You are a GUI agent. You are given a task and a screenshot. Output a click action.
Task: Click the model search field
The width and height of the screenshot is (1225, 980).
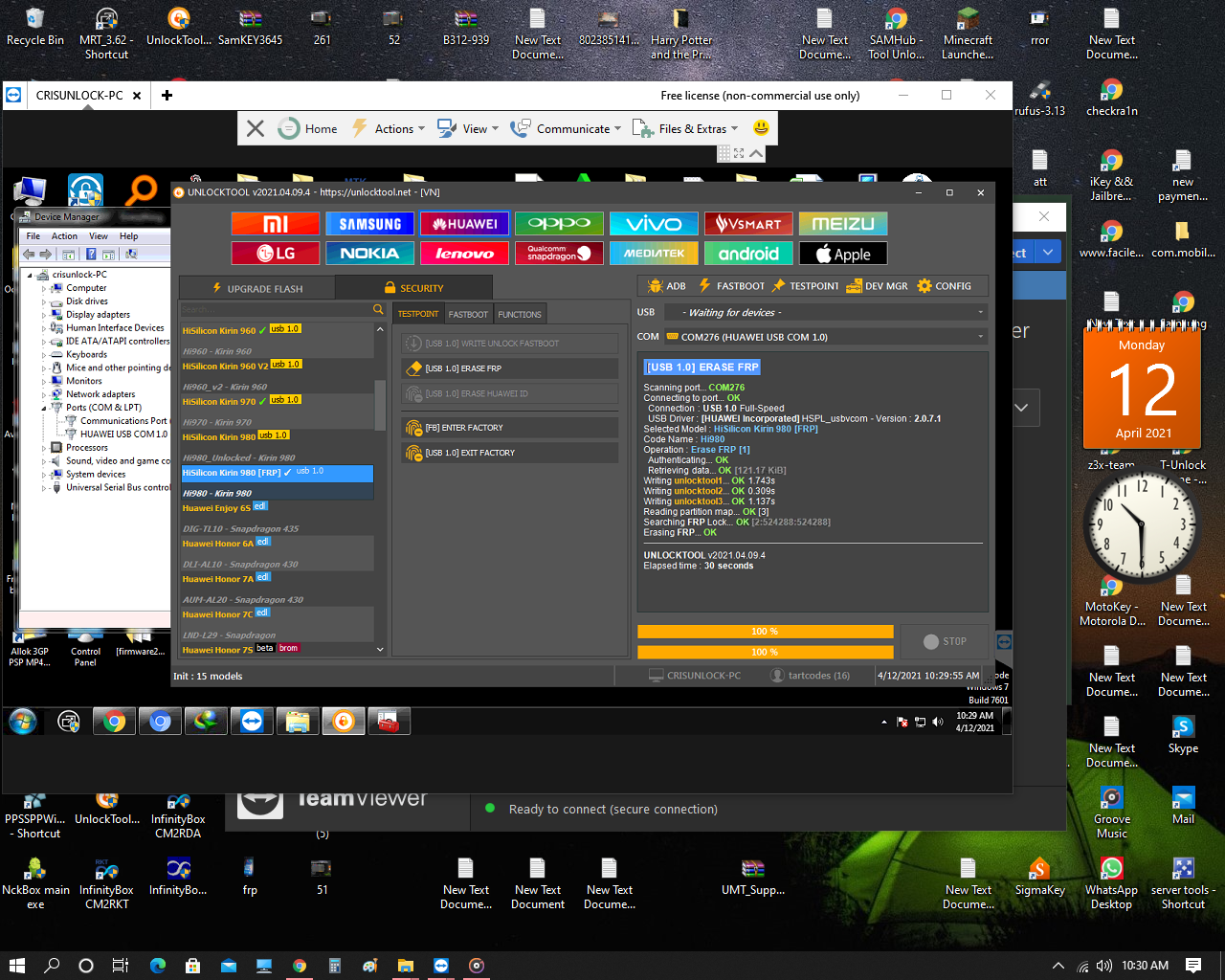275,309
